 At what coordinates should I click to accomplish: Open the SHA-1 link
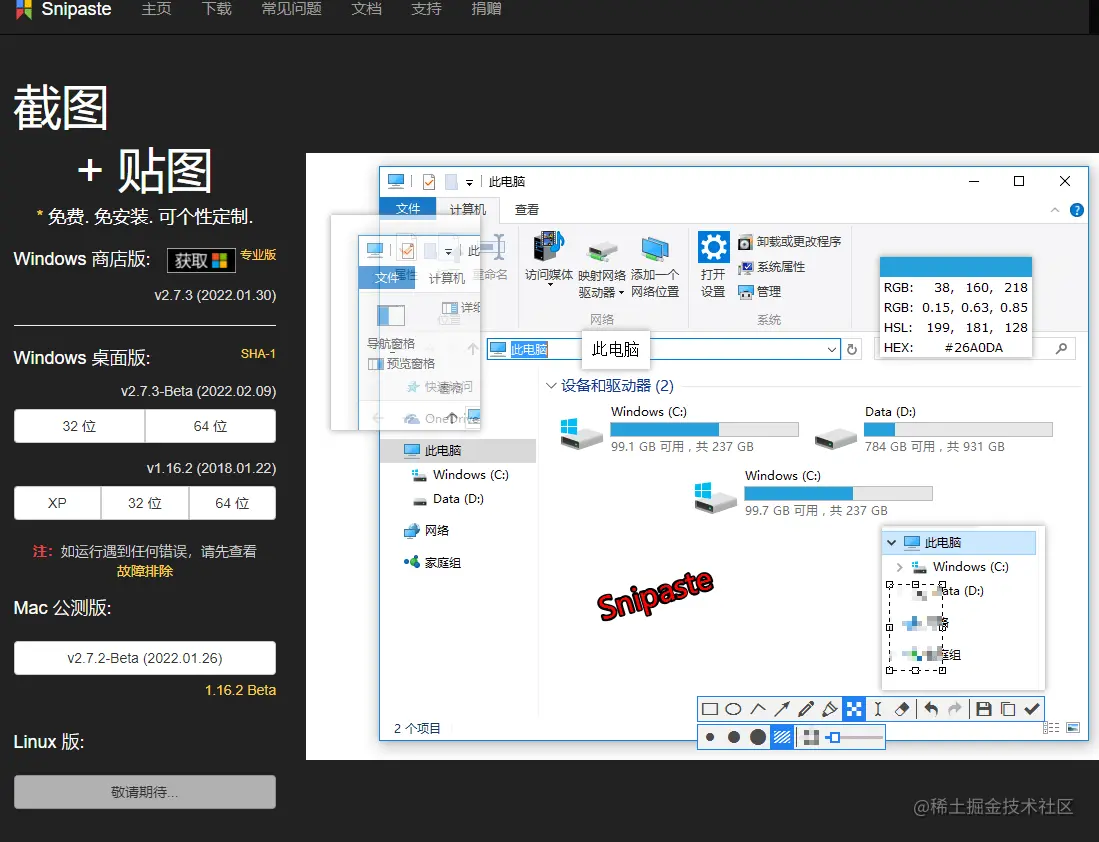[258, 354]
